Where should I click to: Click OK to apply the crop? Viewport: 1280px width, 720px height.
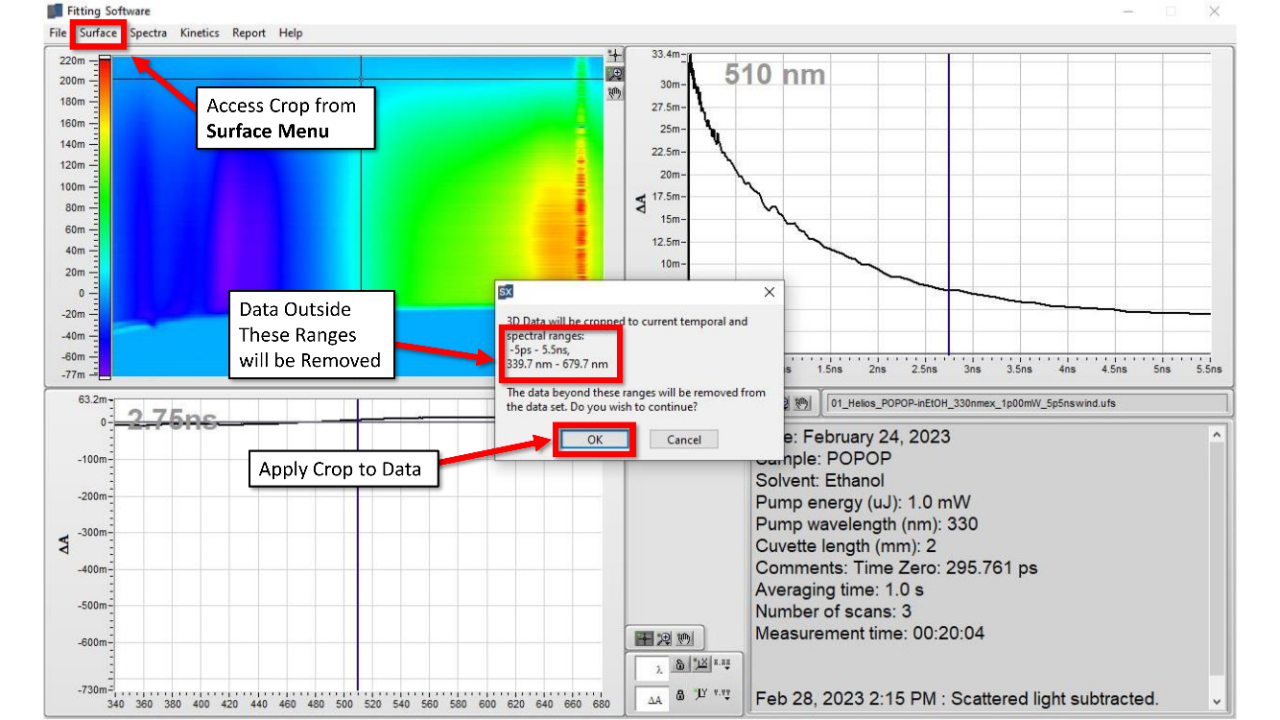pos(595,440)
